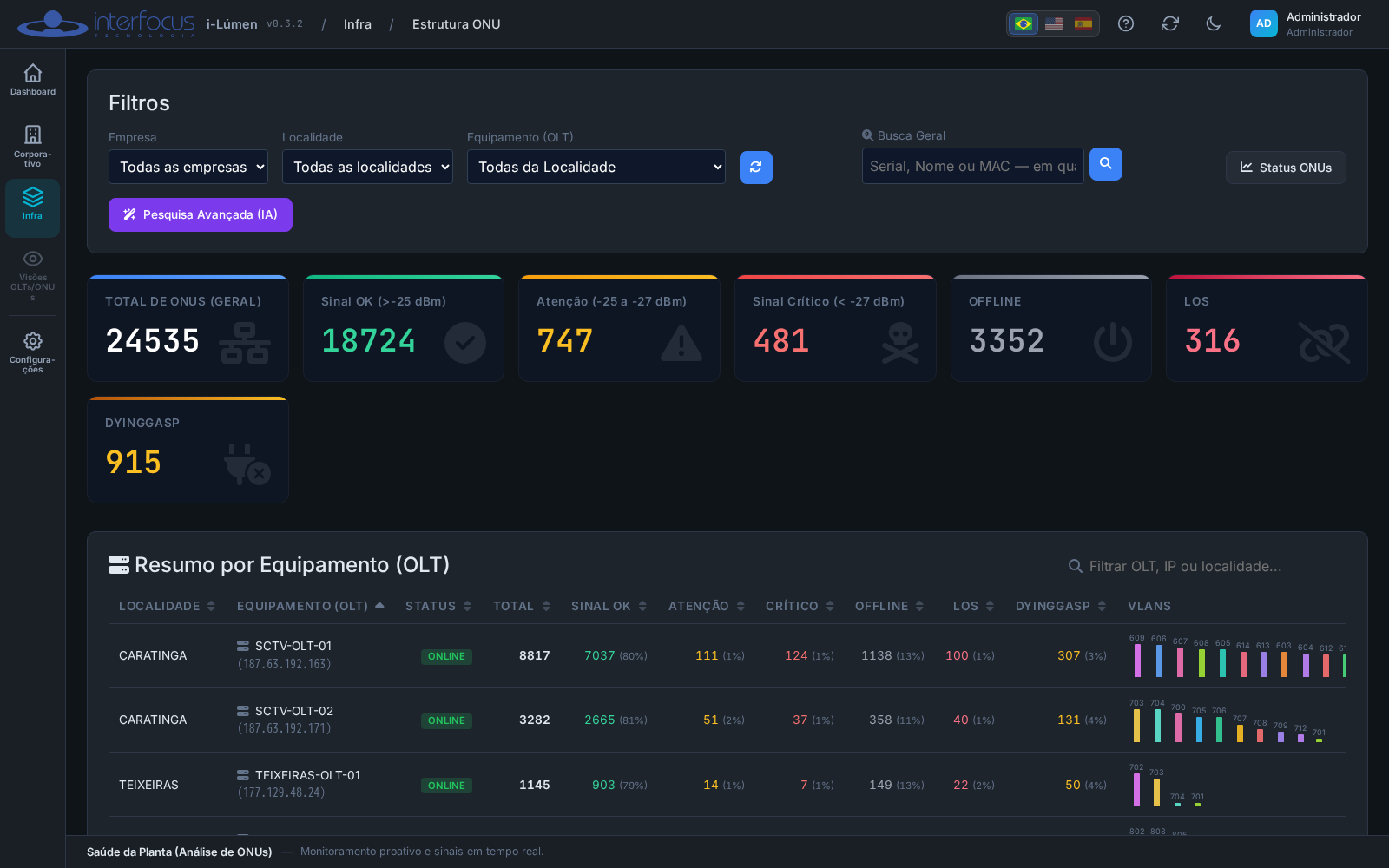Open the Dashboard sidebar icon
This screenshot has height=868, width=1389.
[33, 80]
